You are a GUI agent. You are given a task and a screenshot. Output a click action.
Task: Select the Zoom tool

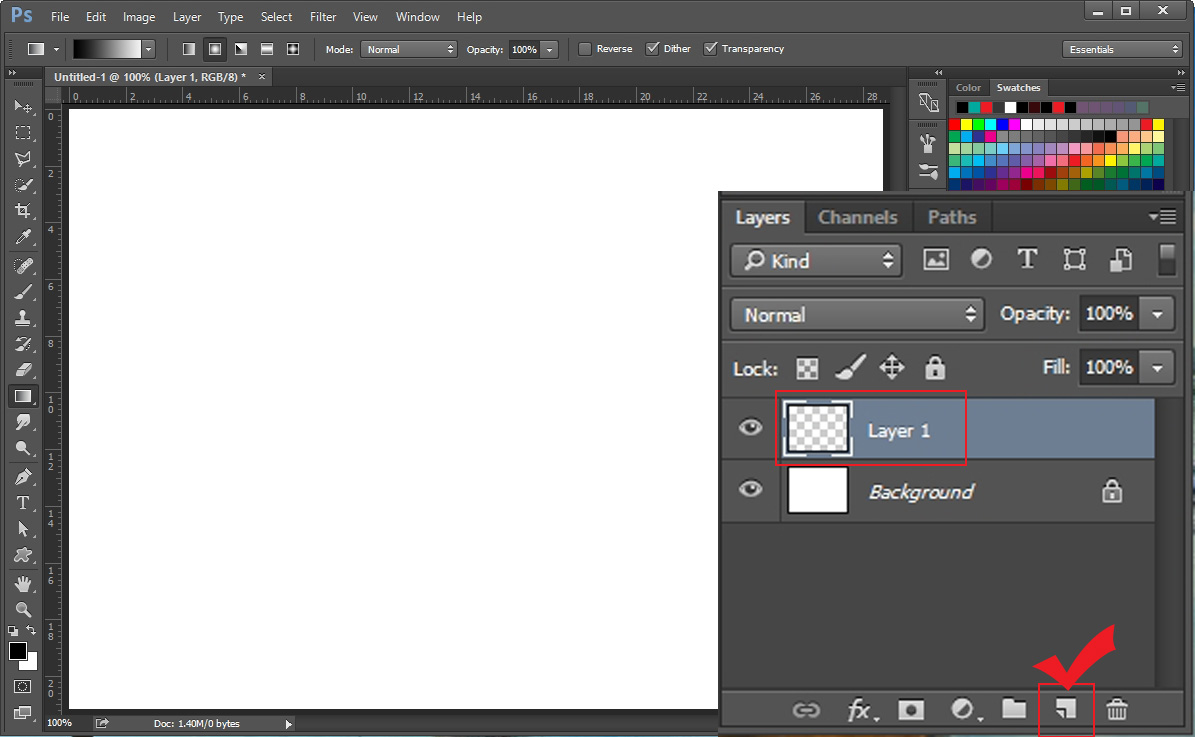tap(23, 610)
